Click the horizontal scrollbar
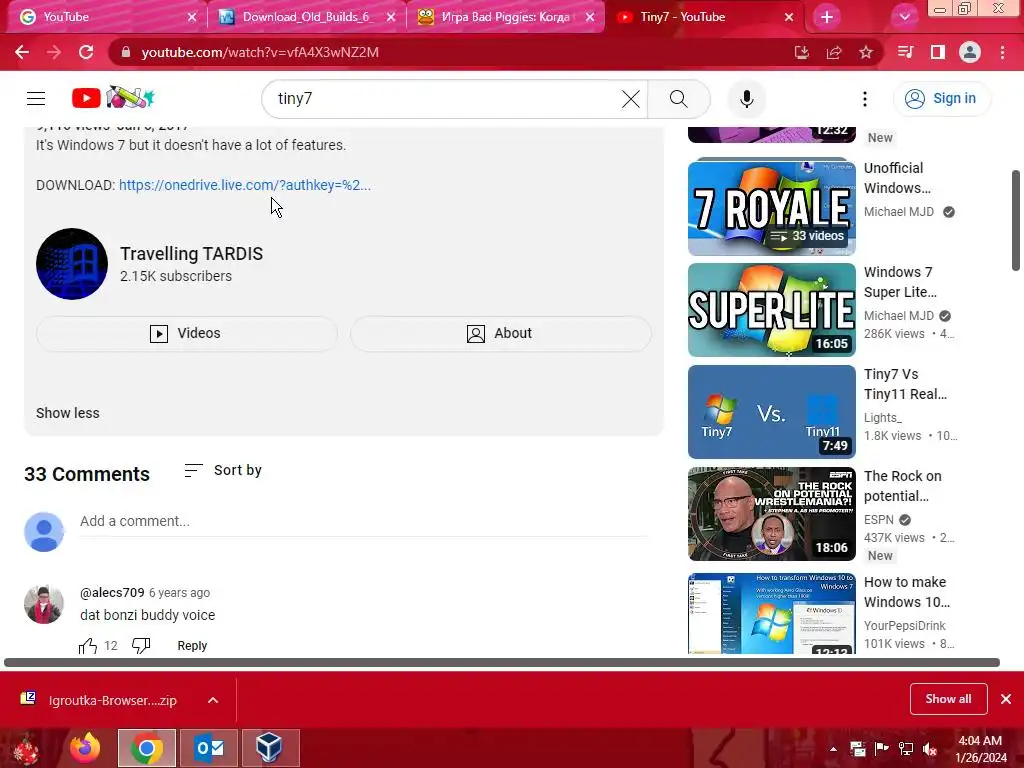The image size is (1024, 768). [x=502, y=662]
